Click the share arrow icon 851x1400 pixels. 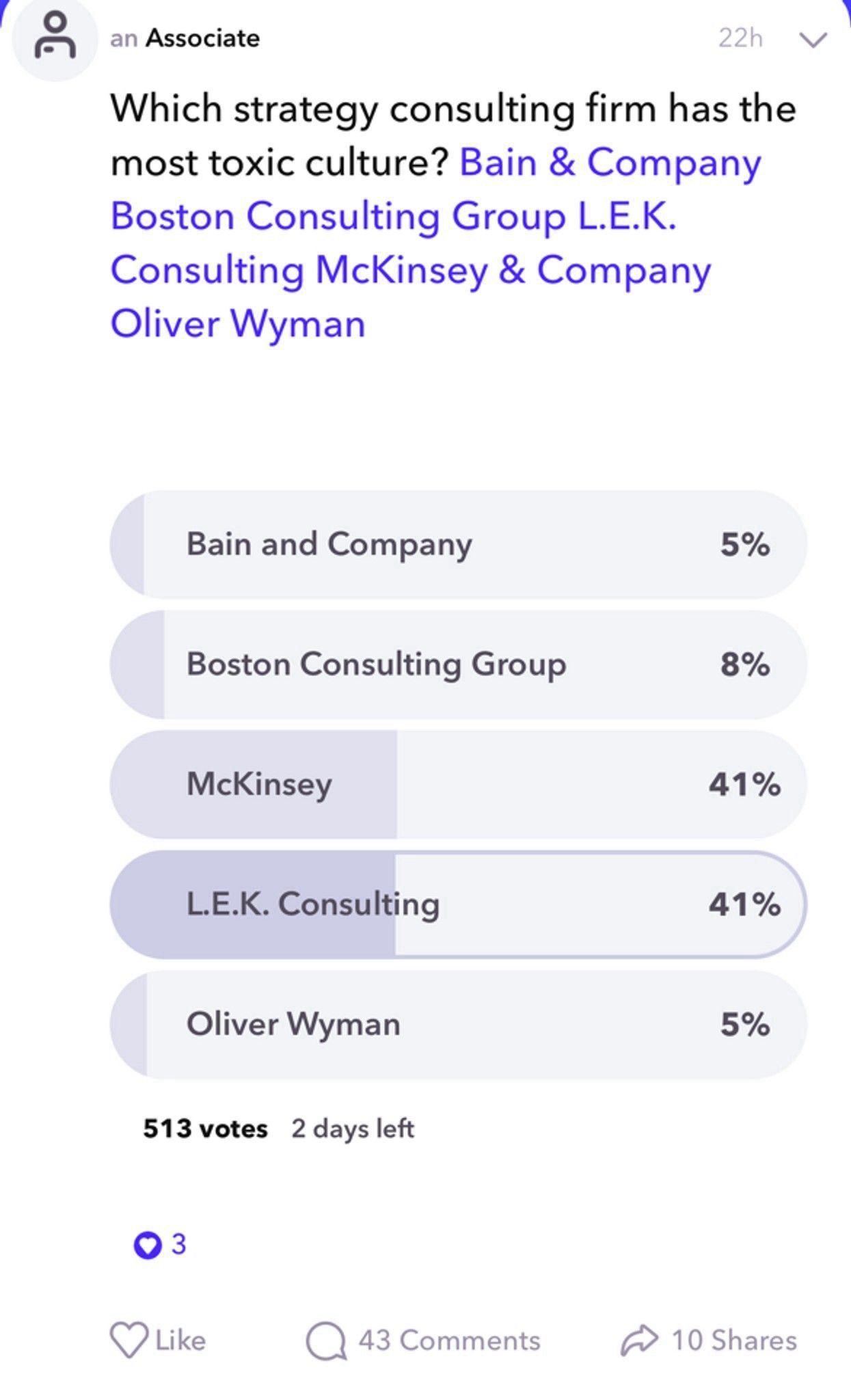pos(639,1340)
